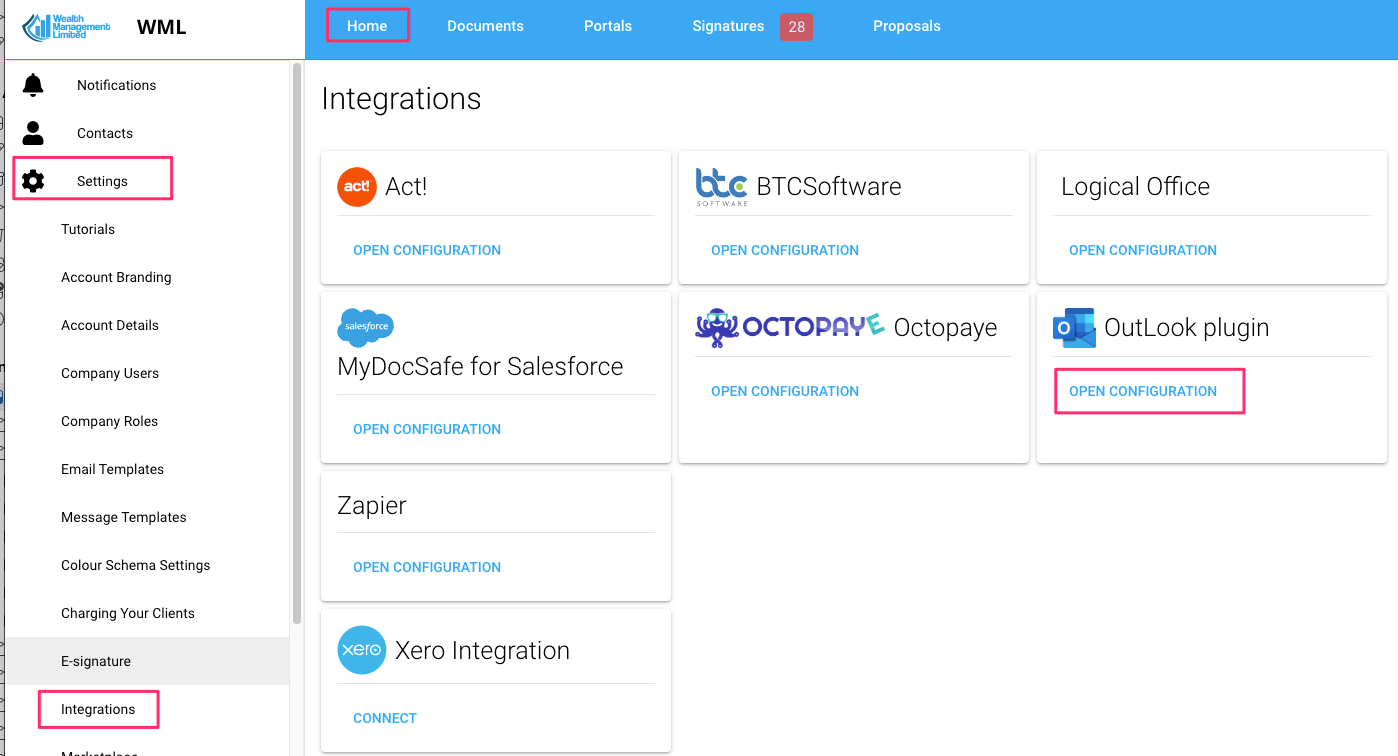Click the MyDocSafe for Salesforce title
This screenshot has height=756, width=1398.
click(x=480, y=367)
